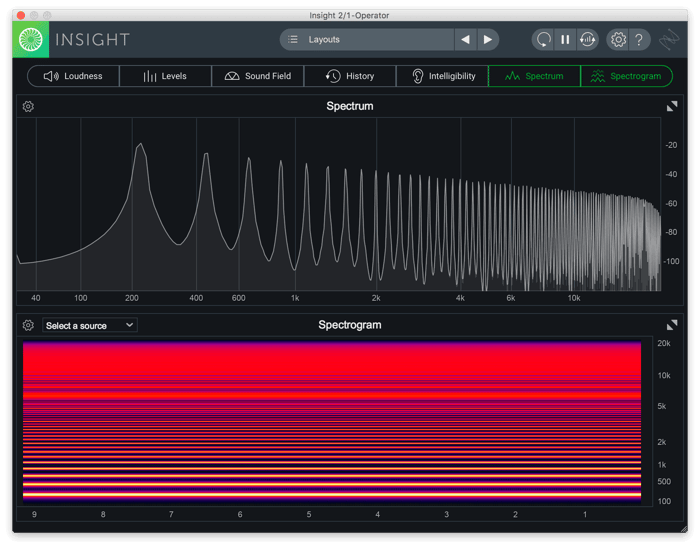This screenshot has width=700, height=548.
Task: Expand the Spectrogram panel to full view
Action: coord(672,324)
